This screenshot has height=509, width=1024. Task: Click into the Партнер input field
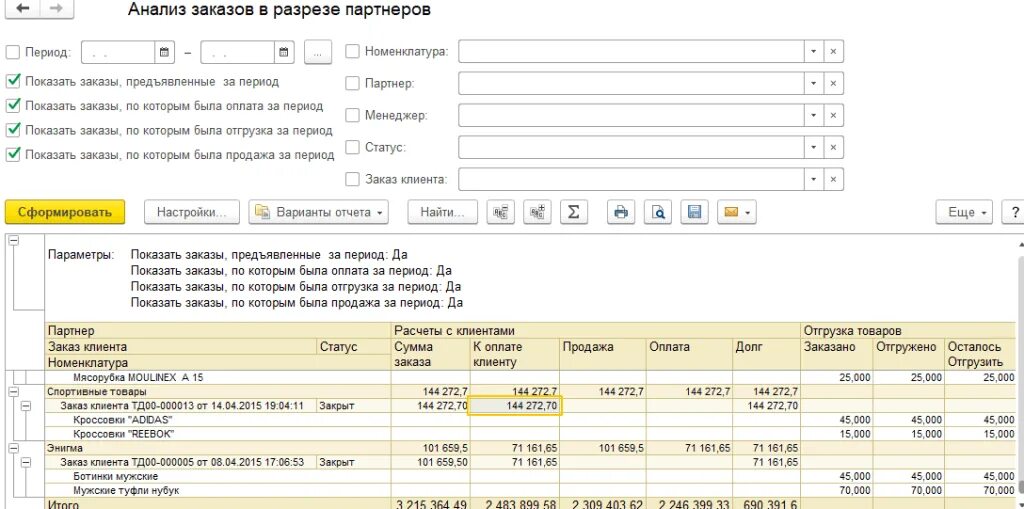pyautogui.click(x=631, y=84)
